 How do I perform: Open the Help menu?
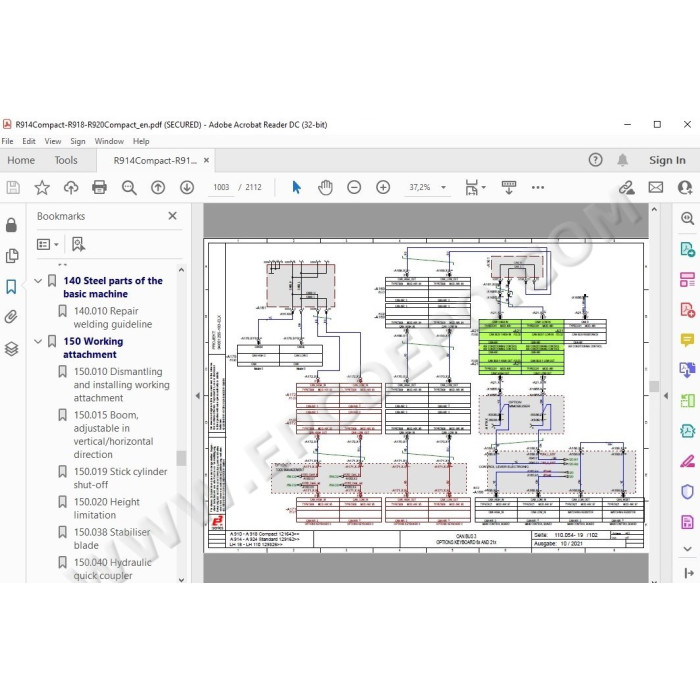pos(141,142)
